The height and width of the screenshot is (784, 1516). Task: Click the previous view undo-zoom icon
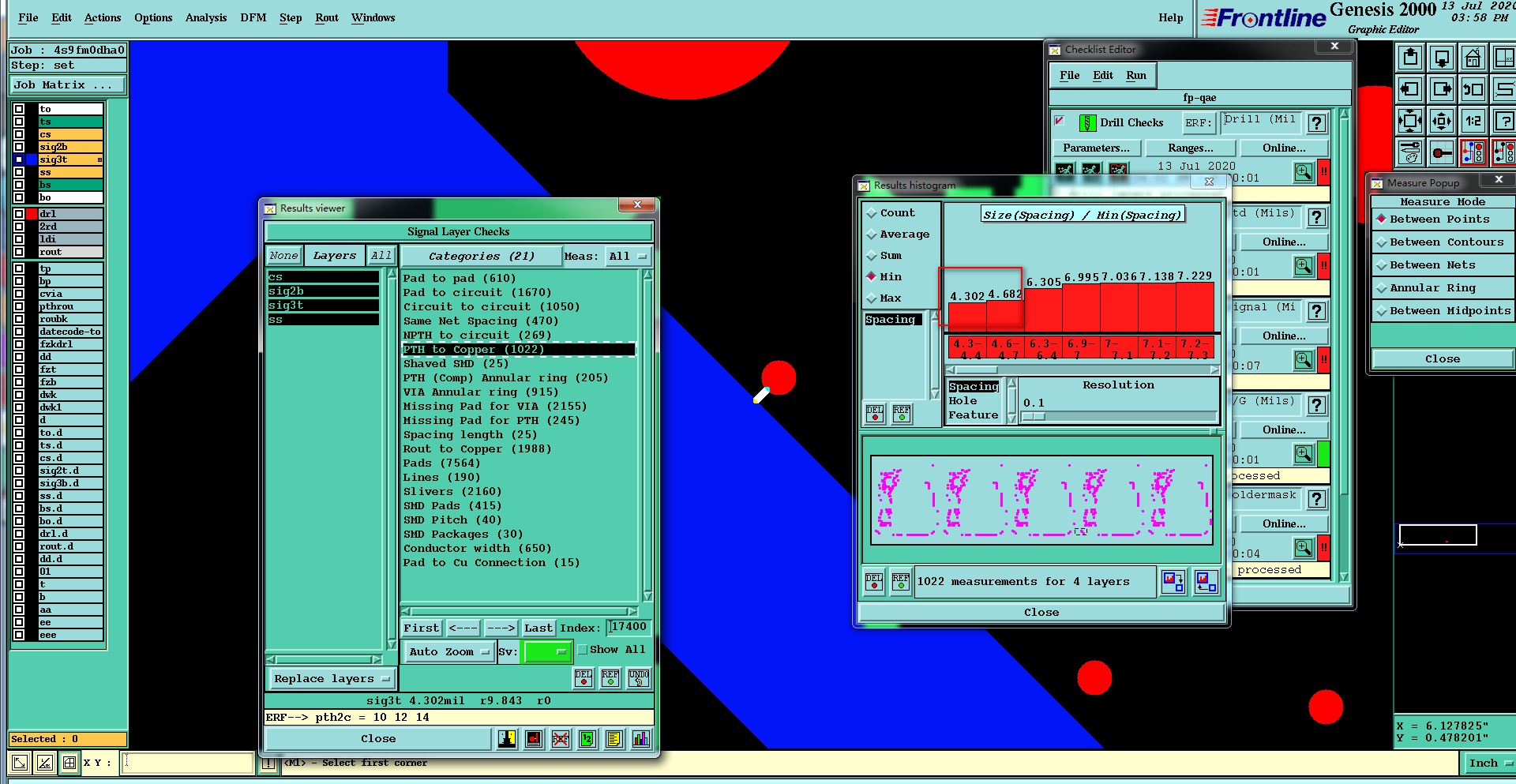click(x=1473, y=89)
